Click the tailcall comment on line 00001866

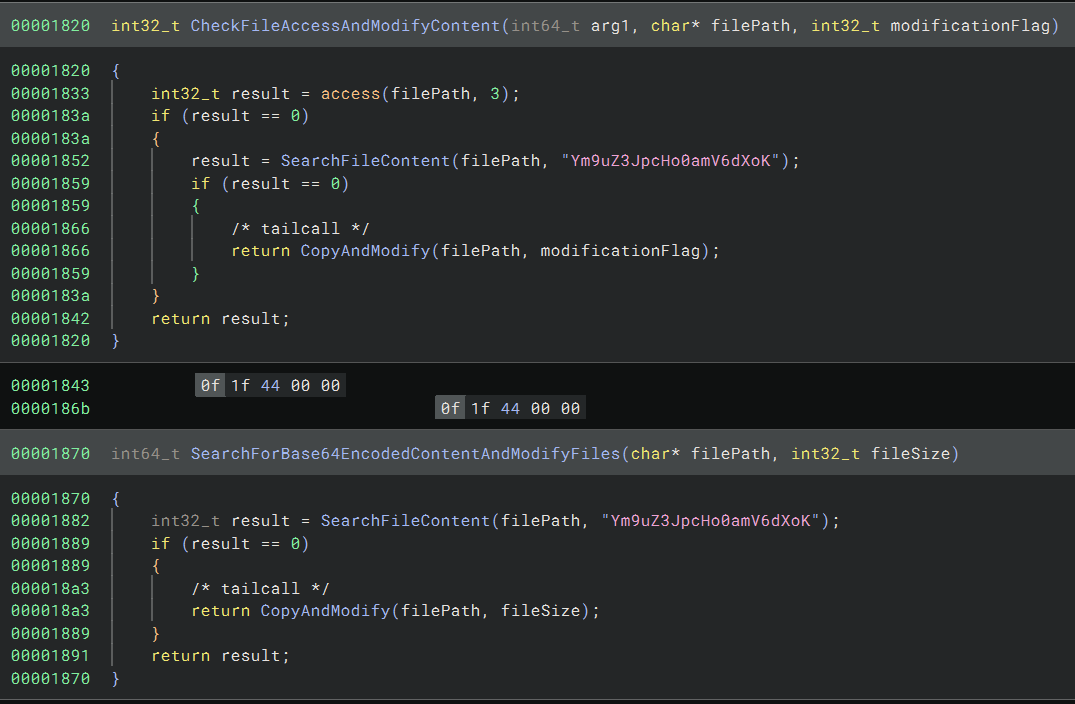point(300,229)
